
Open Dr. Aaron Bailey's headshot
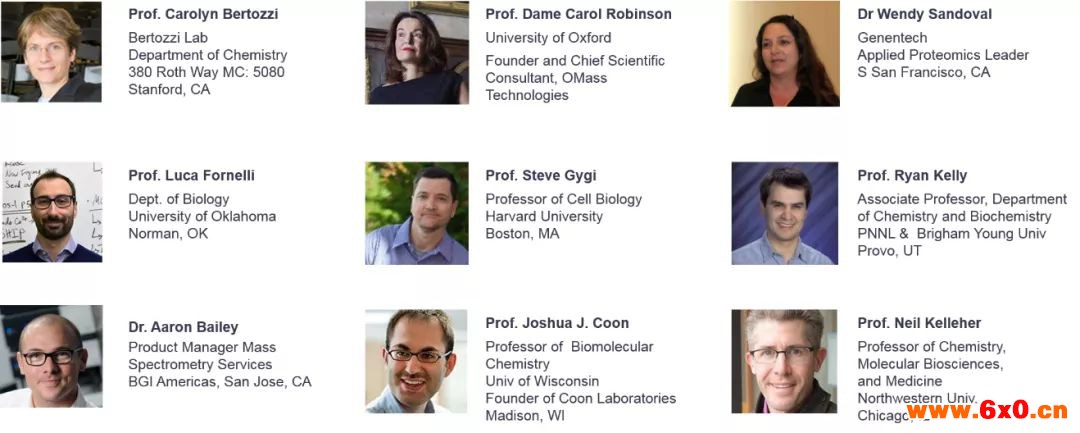point(52,356)
